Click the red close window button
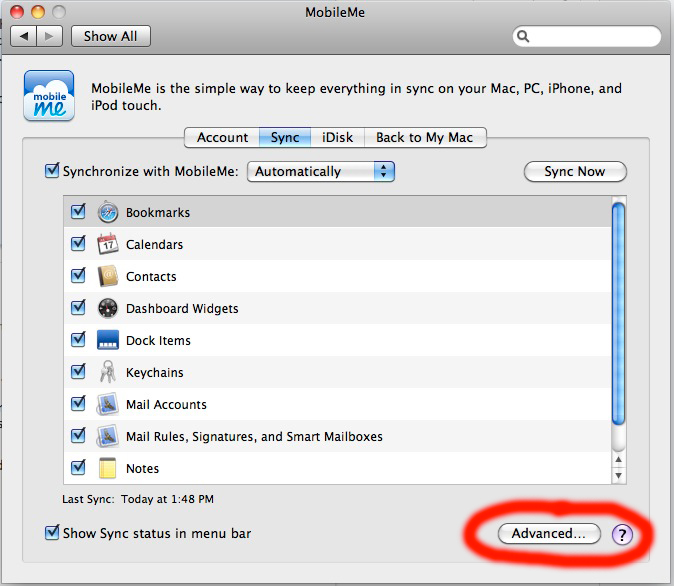The height and width of the screenshot is (586, 674). click(x=17, y=12)
